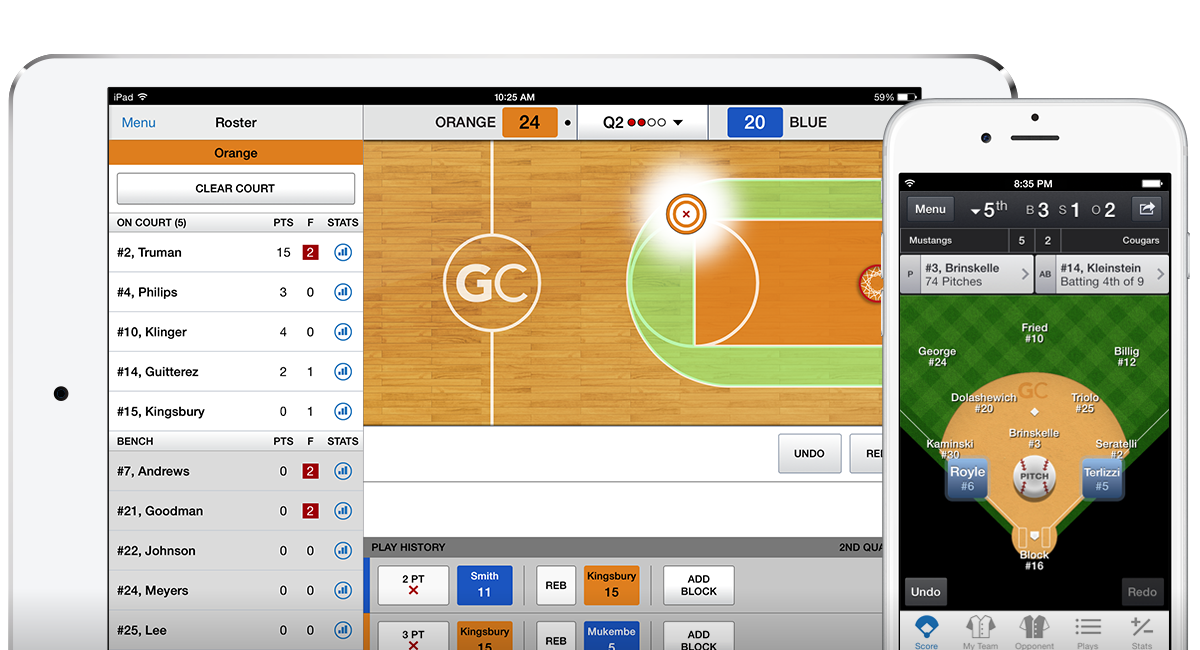Viewport: 1200px width, 650px height.
Task: Select the Orange team header bar
Action: click(236, 153)
